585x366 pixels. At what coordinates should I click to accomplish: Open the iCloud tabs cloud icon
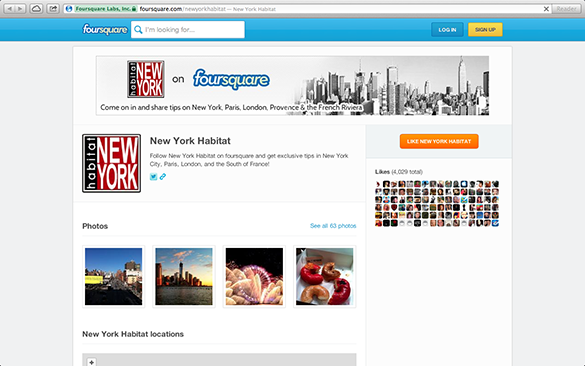tap(36, 9)
